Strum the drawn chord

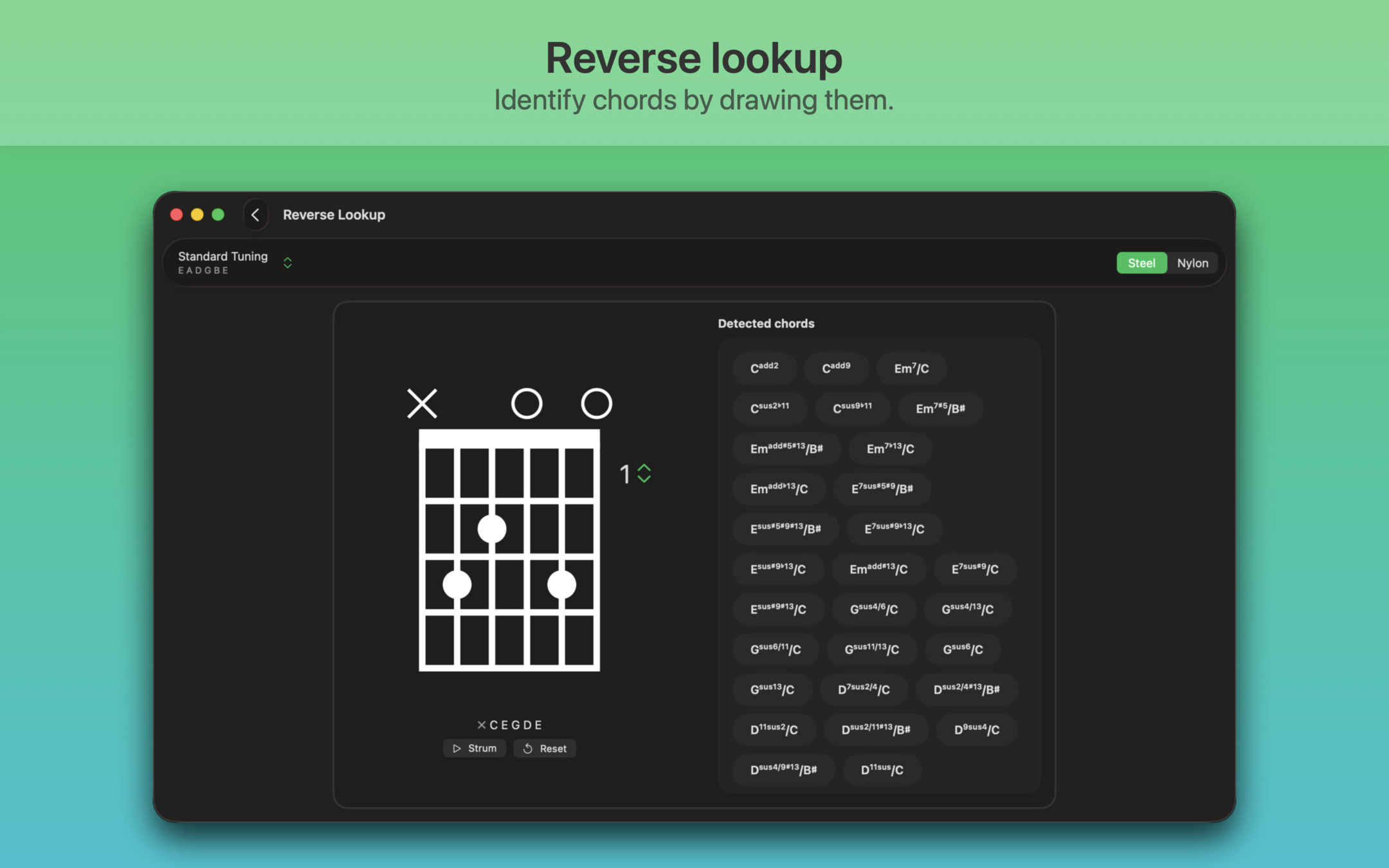tap(475, 748)
